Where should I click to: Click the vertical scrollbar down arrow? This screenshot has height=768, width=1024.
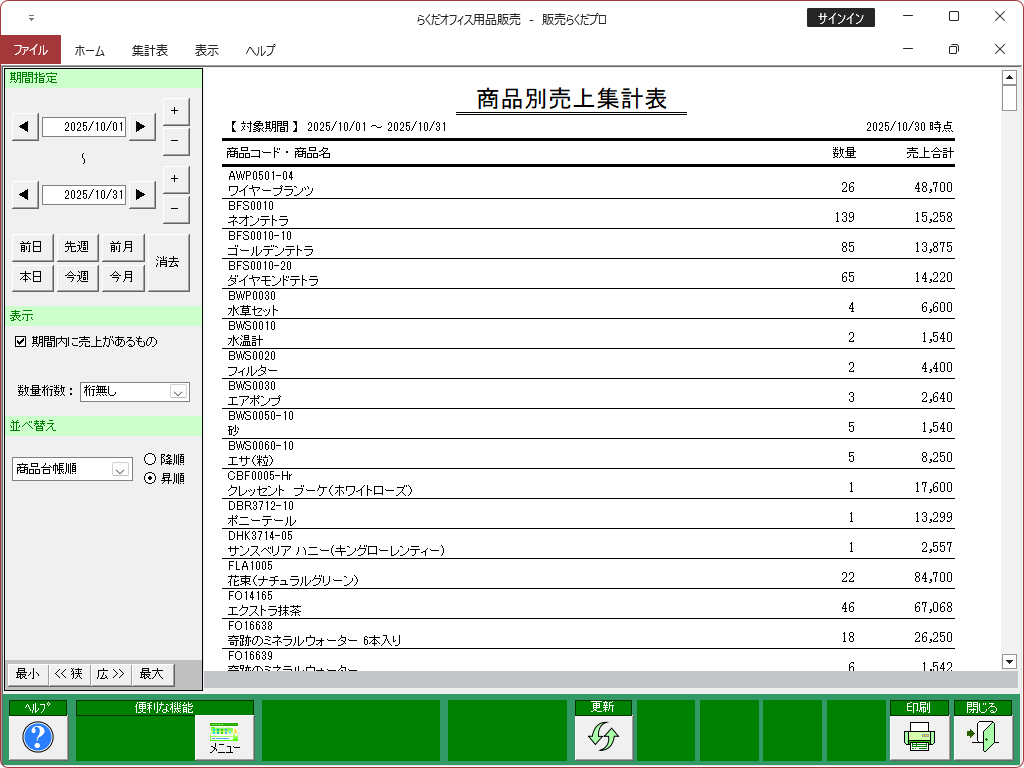click(x=1008, y=661)
